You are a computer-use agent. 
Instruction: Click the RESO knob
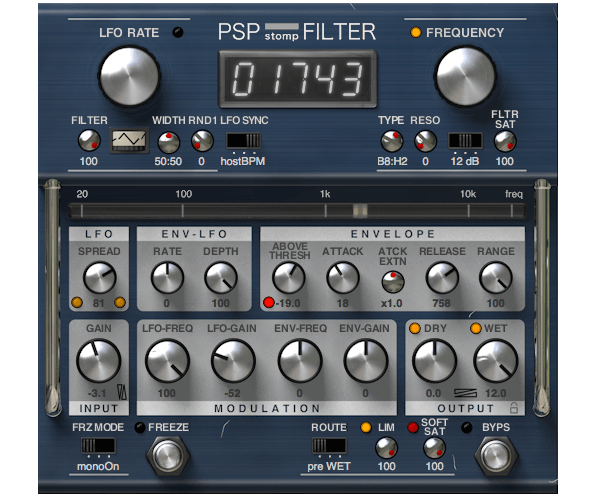[x=425, y=141]
